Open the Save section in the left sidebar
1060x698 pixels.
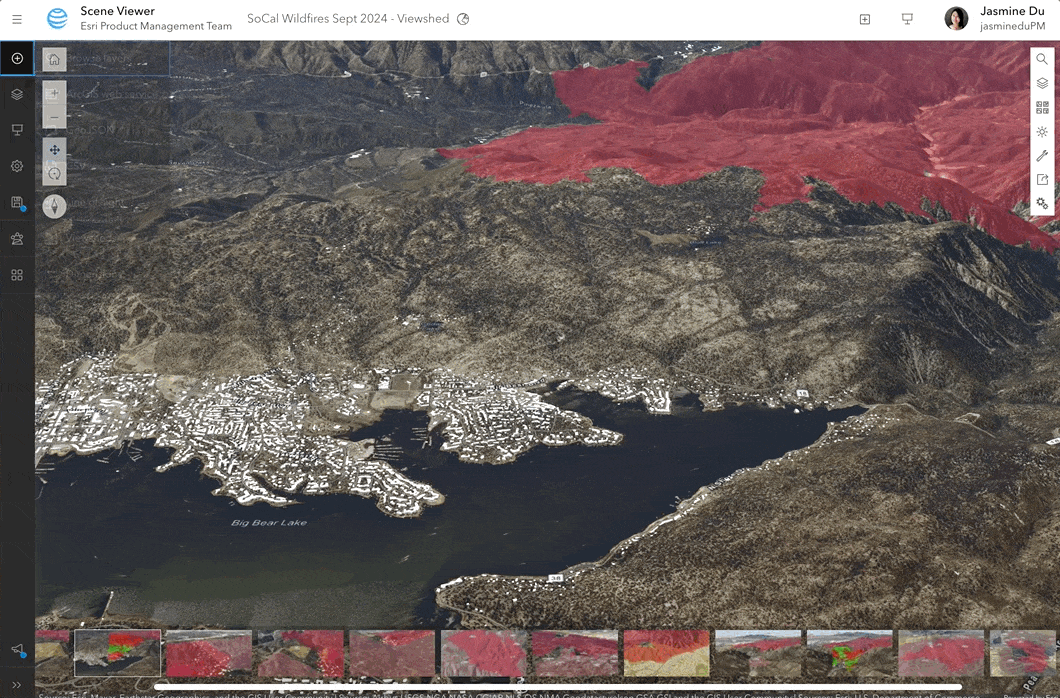[16, 203]
